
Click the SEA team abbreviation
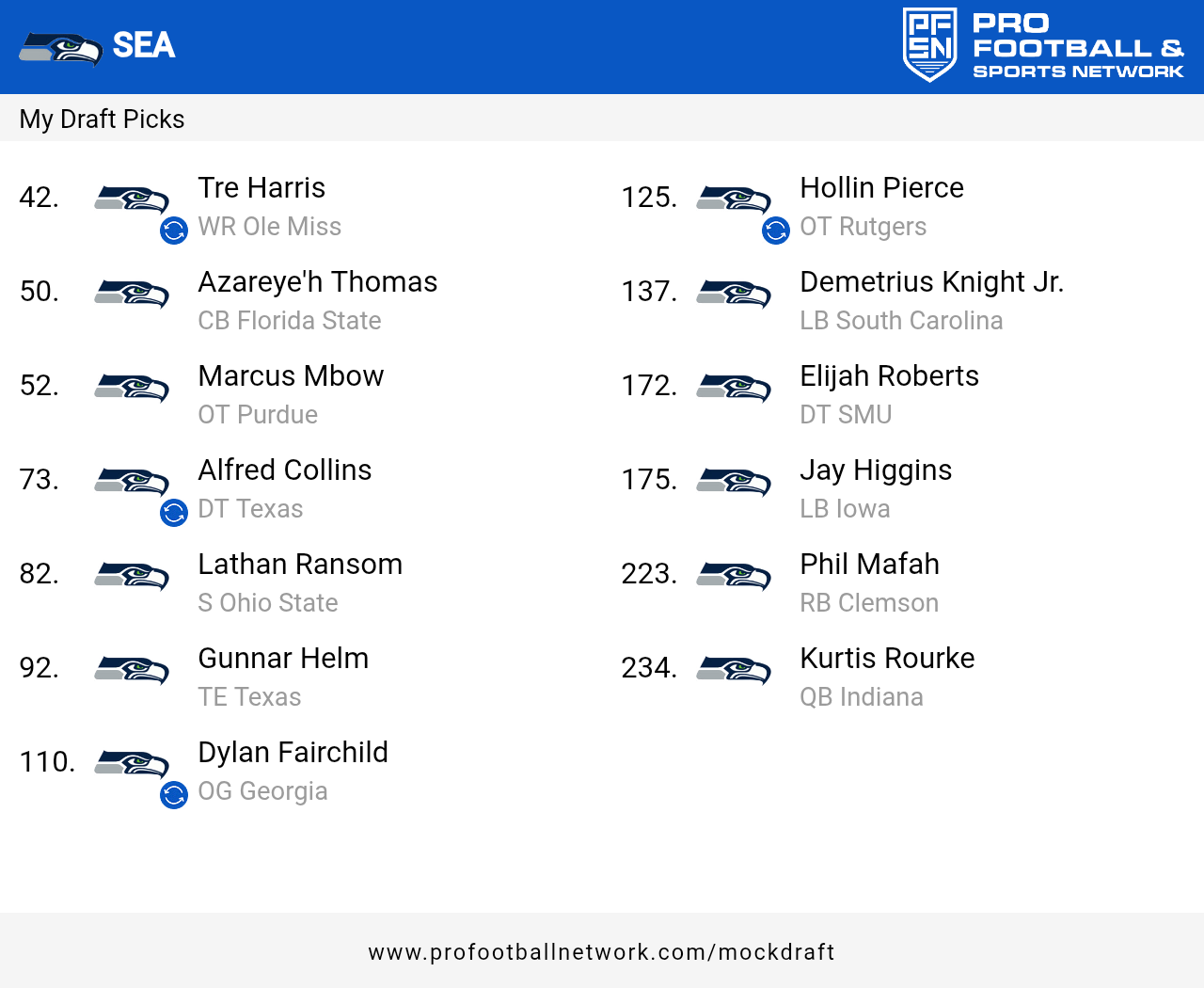[144, 45]
